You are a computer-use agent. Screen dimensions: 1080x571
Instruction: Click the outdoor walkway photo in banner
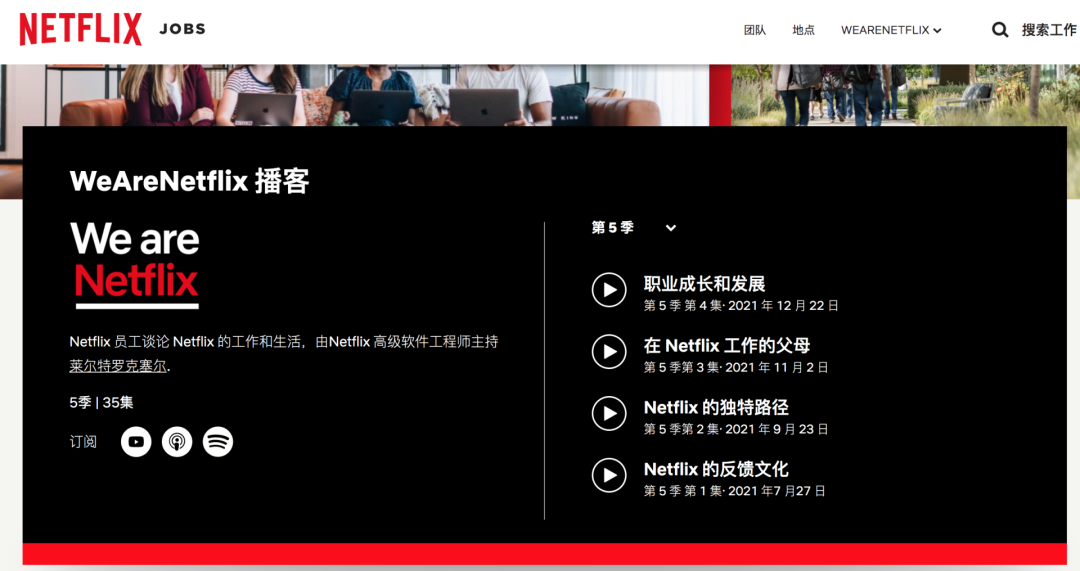click(905, 95)
